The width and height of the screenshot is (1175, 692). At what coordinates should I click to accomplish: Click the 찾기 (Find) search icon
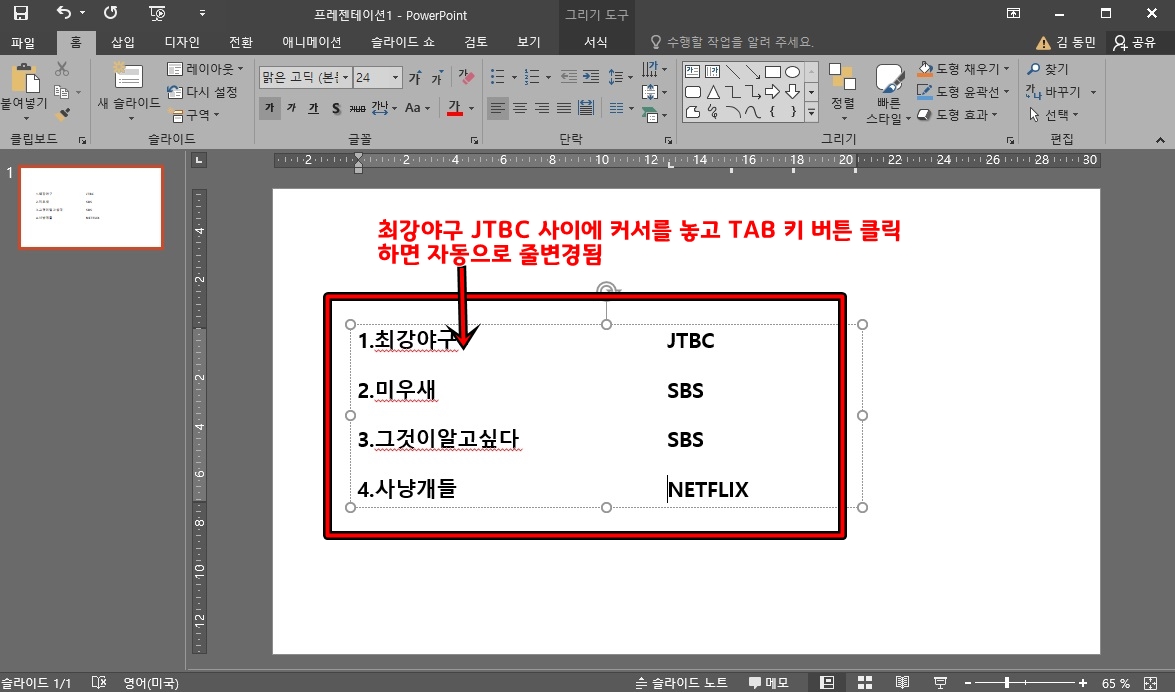pos(1034,69)
